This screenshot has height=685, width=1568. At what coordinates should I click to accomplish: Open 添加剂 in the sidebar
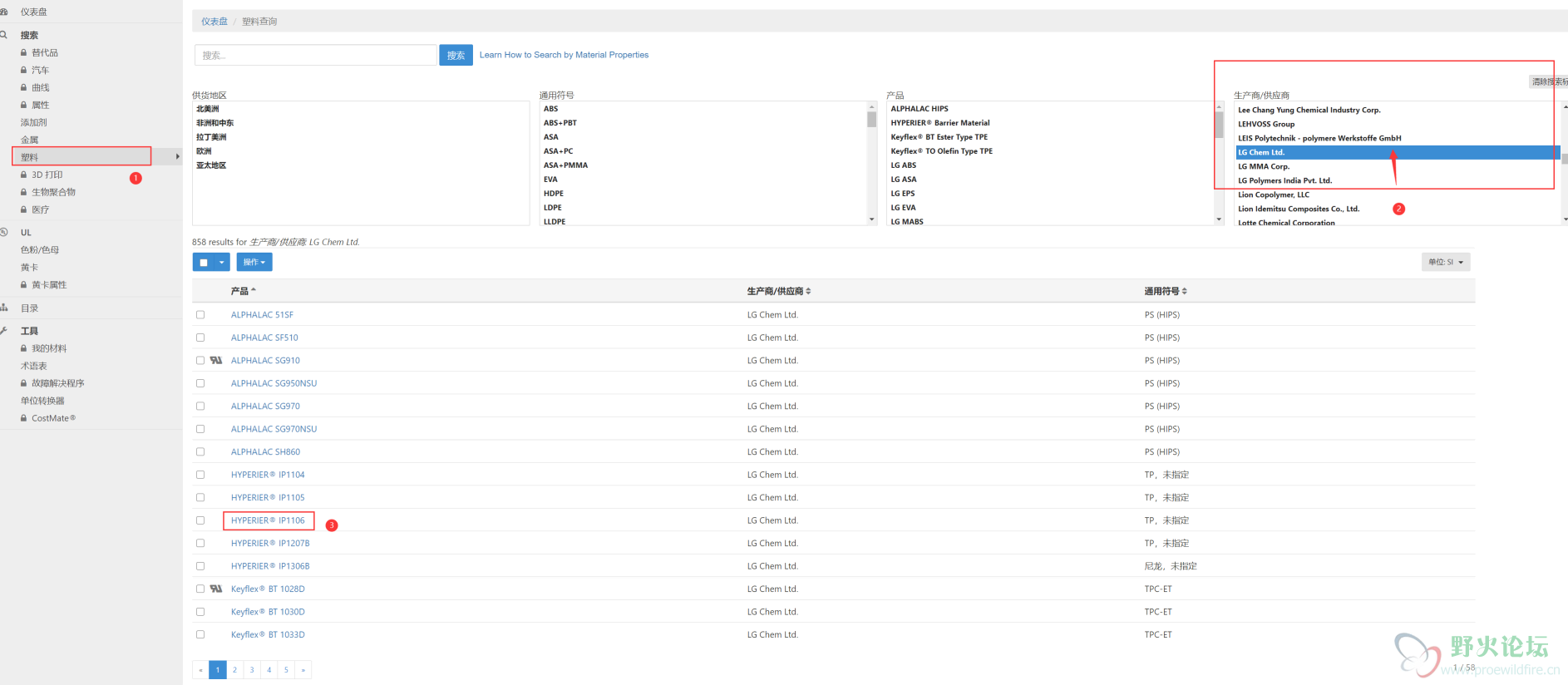[x=34, y=122]
